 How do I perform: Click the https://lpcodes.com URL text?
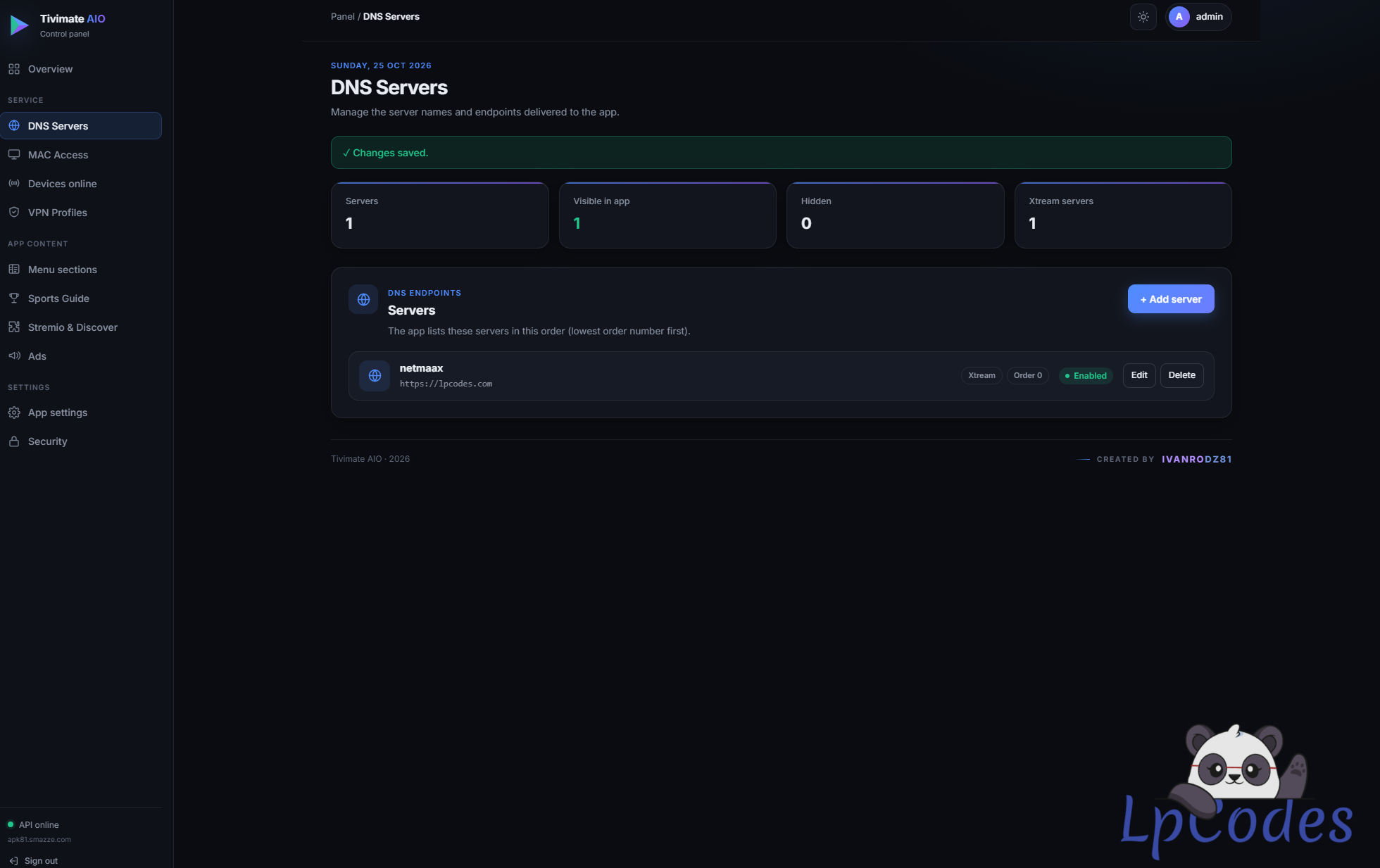tap(446, 384)
